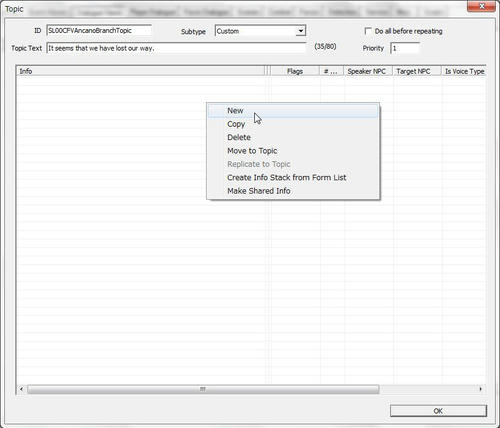The height and width of the screenshot is (428, 500).
Task: Click the horizontal scrollbar right arrow
Action: tap(480, 389)
